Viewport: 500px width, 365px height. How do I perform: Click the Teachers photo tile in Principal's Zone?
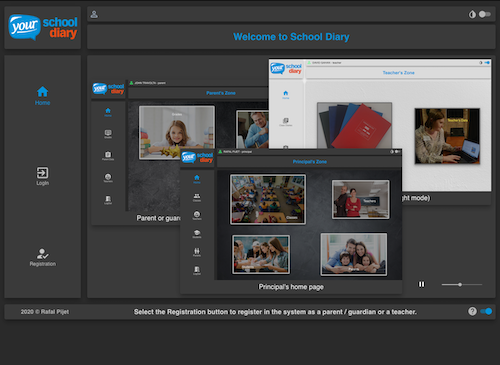pyautogui.click(x=360, y=199)
